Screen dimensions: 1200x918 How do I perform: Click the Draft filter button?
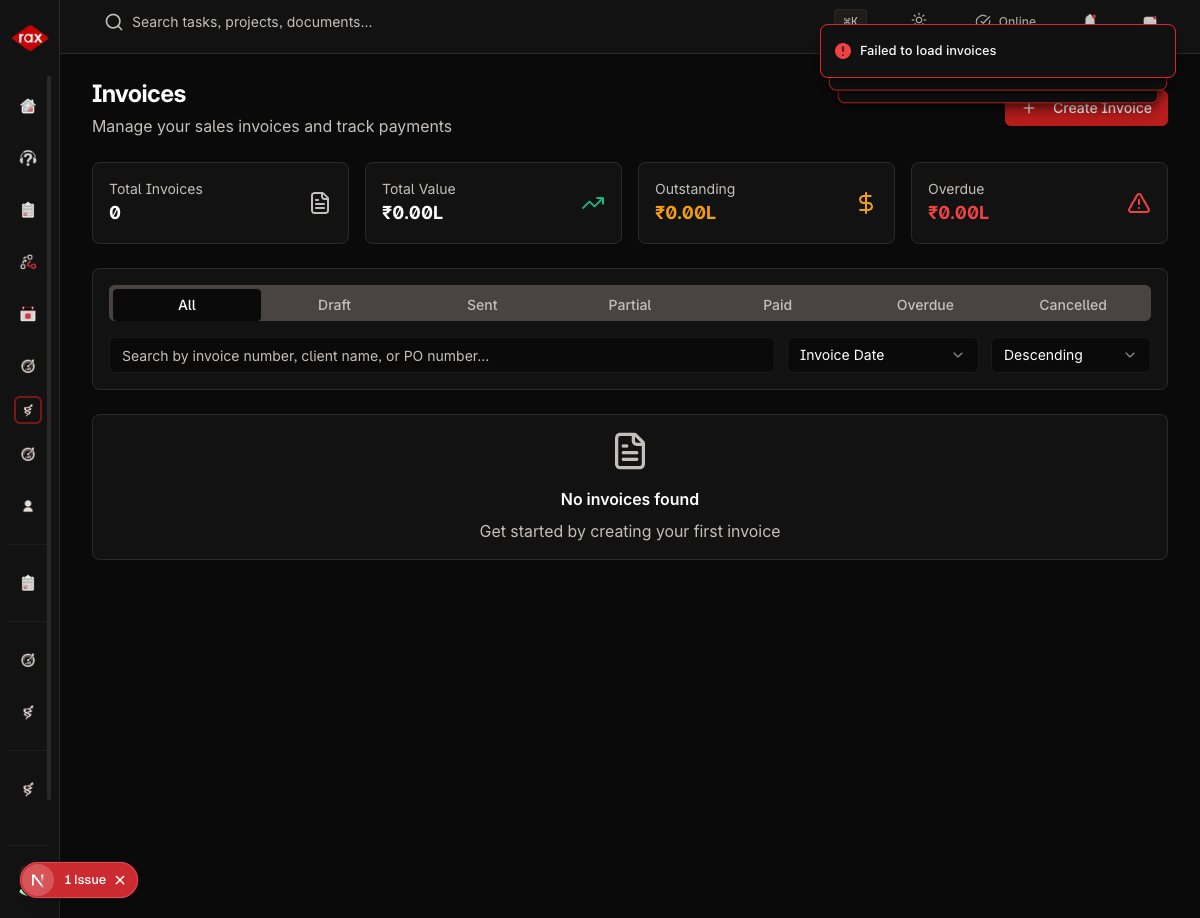(x=334, y=304)
